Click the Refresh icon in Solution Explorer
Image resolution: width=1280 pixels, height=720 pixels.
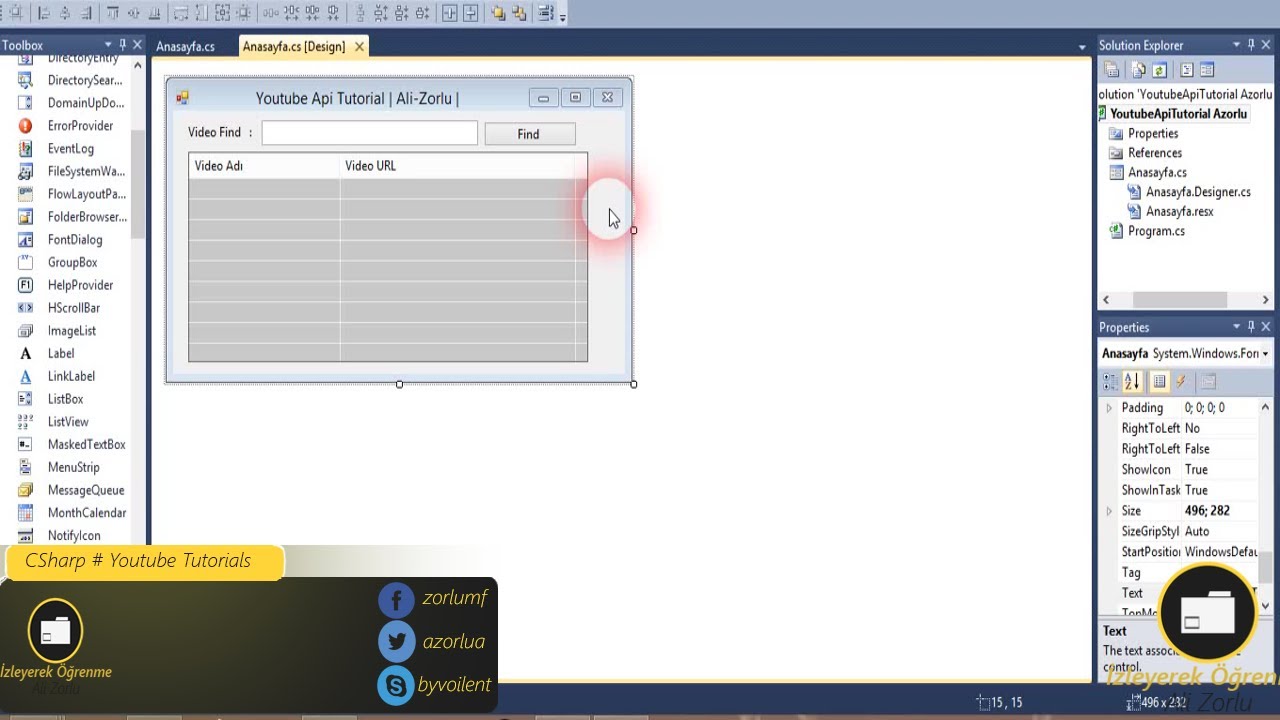point(1159,70)
